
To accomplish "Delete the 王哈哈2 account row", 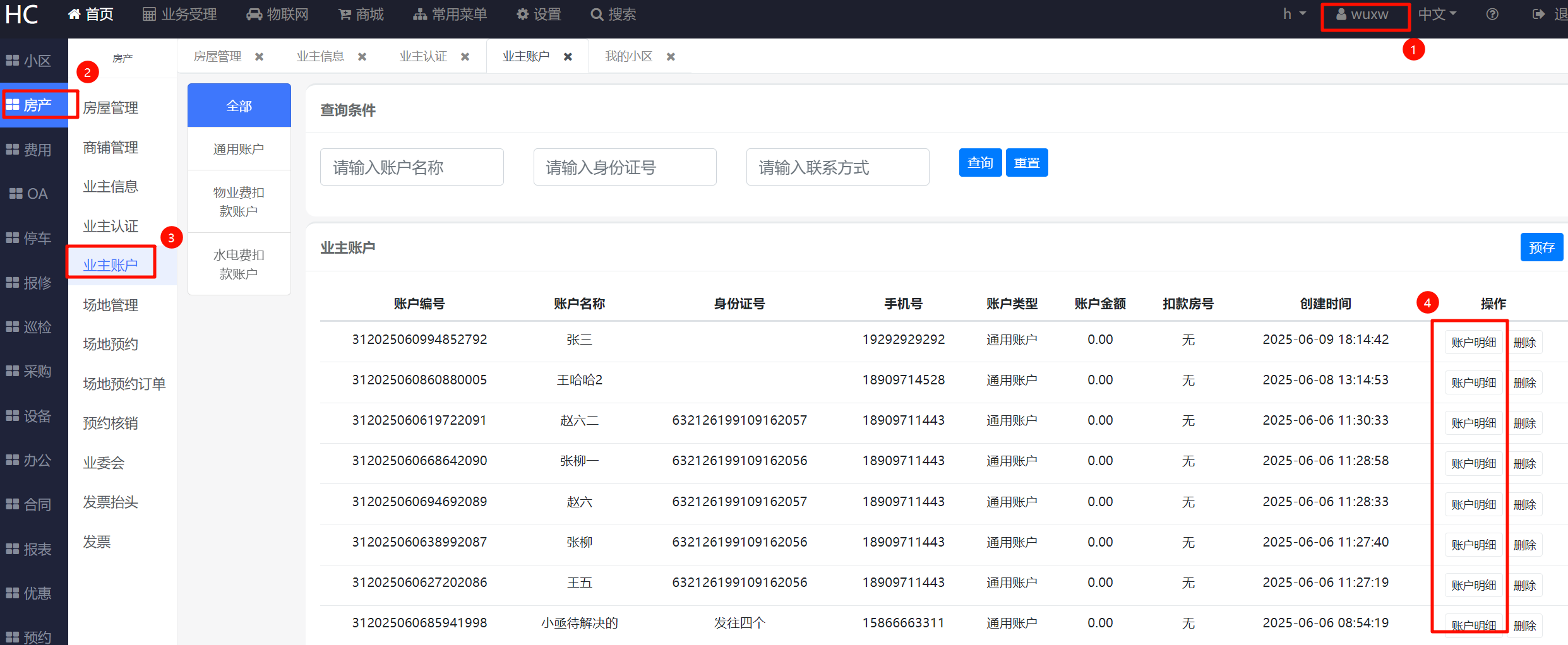I will point(1524,382).
